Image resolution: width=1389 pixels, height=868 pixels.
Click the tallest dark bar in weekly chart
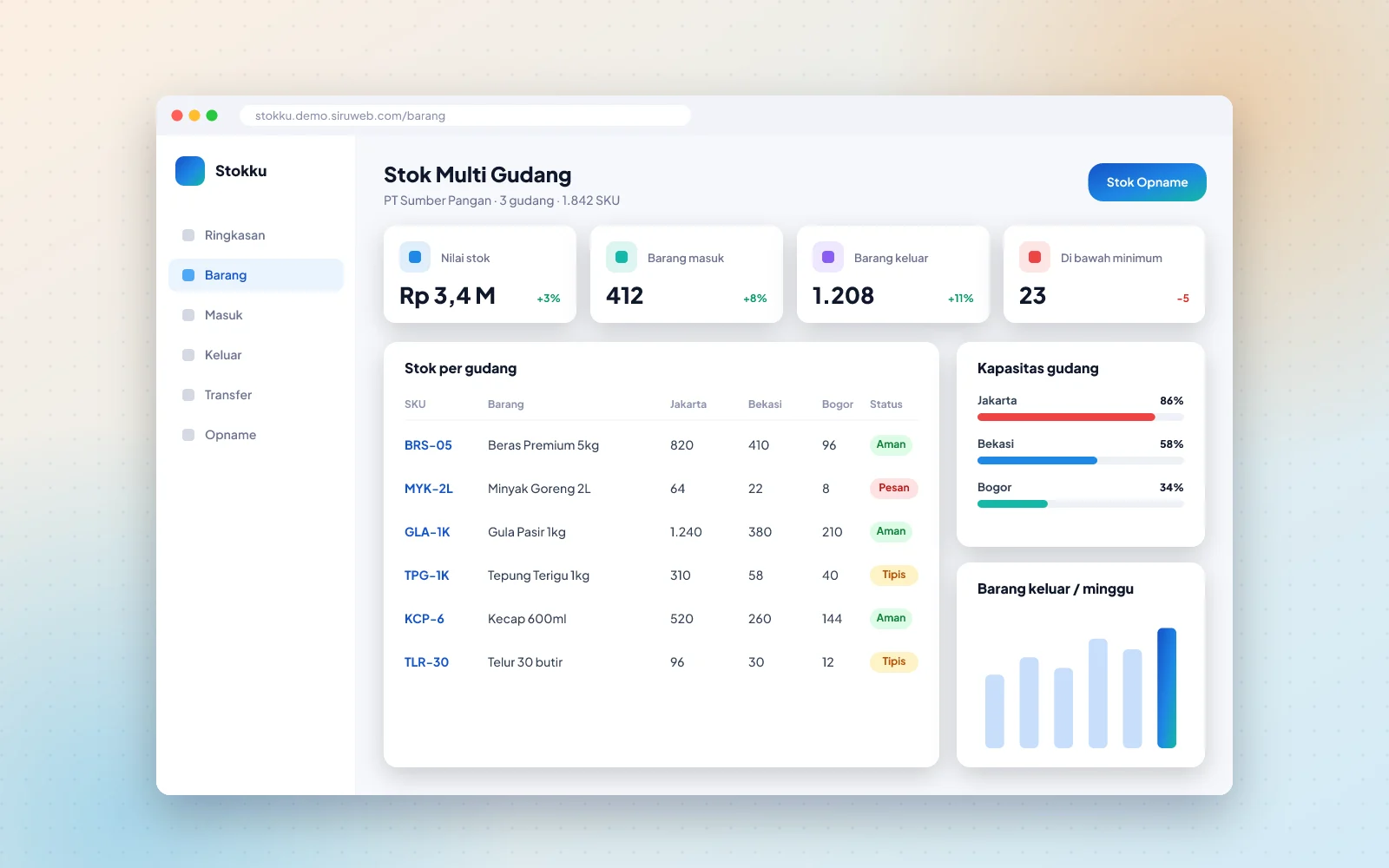pos(1167,687)
